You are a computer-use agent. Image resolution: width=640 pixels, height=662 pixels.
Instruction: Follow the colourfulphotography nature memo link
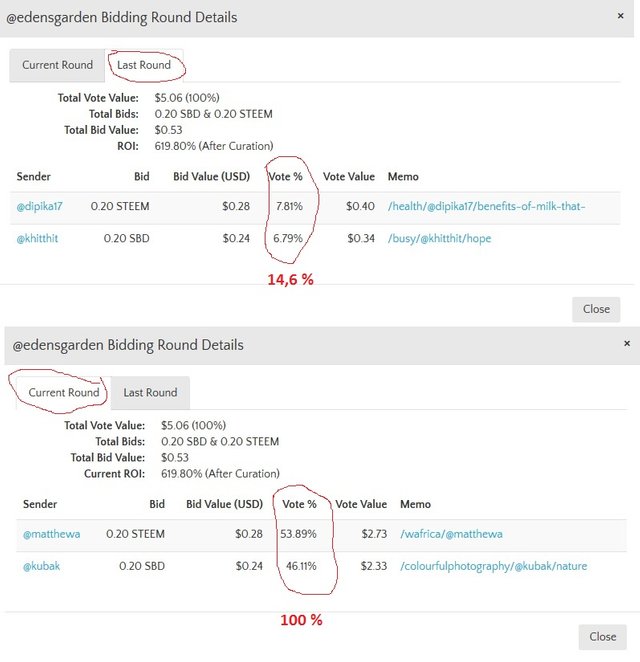click(x=494, y=566)
